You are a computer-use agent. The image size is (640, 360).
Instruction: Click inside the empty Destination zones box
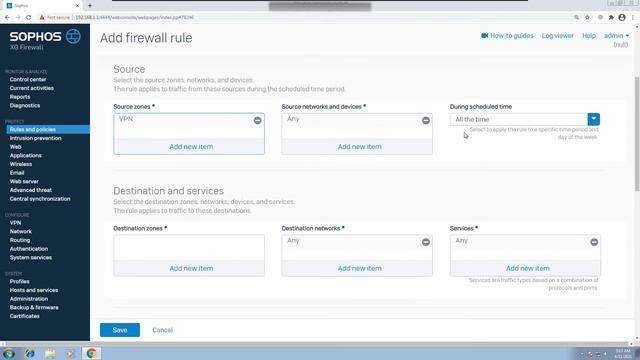pos(189,247)
